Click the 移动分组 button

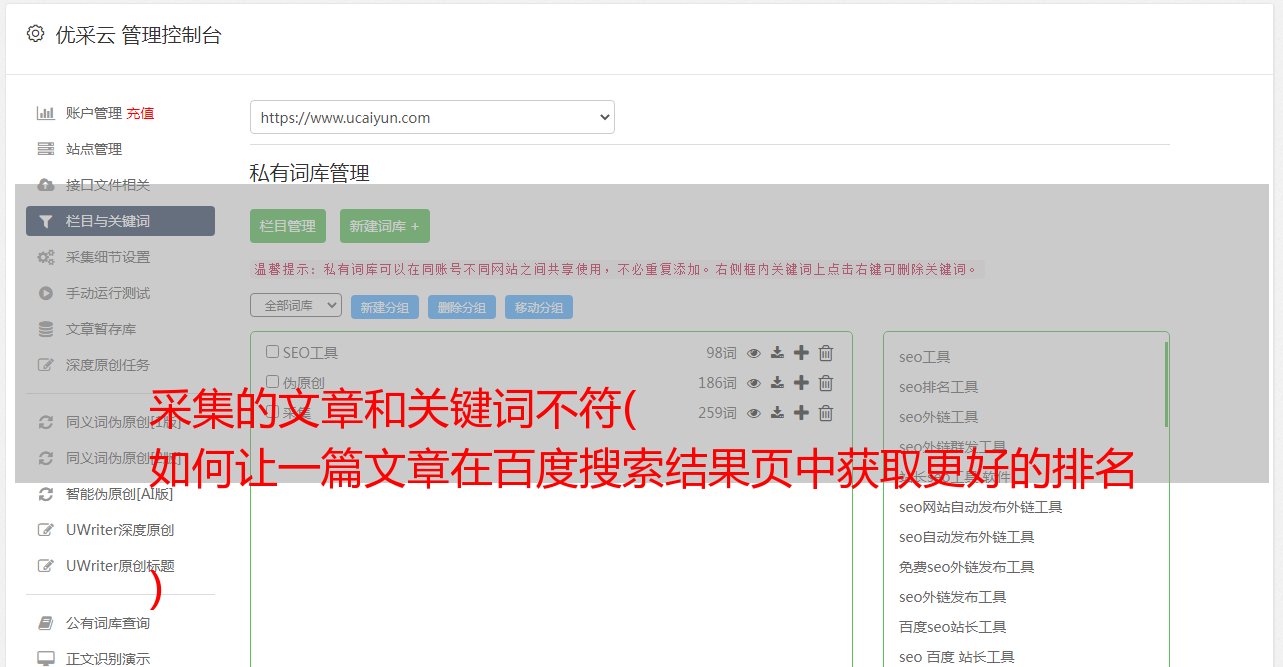pos(539,307)
